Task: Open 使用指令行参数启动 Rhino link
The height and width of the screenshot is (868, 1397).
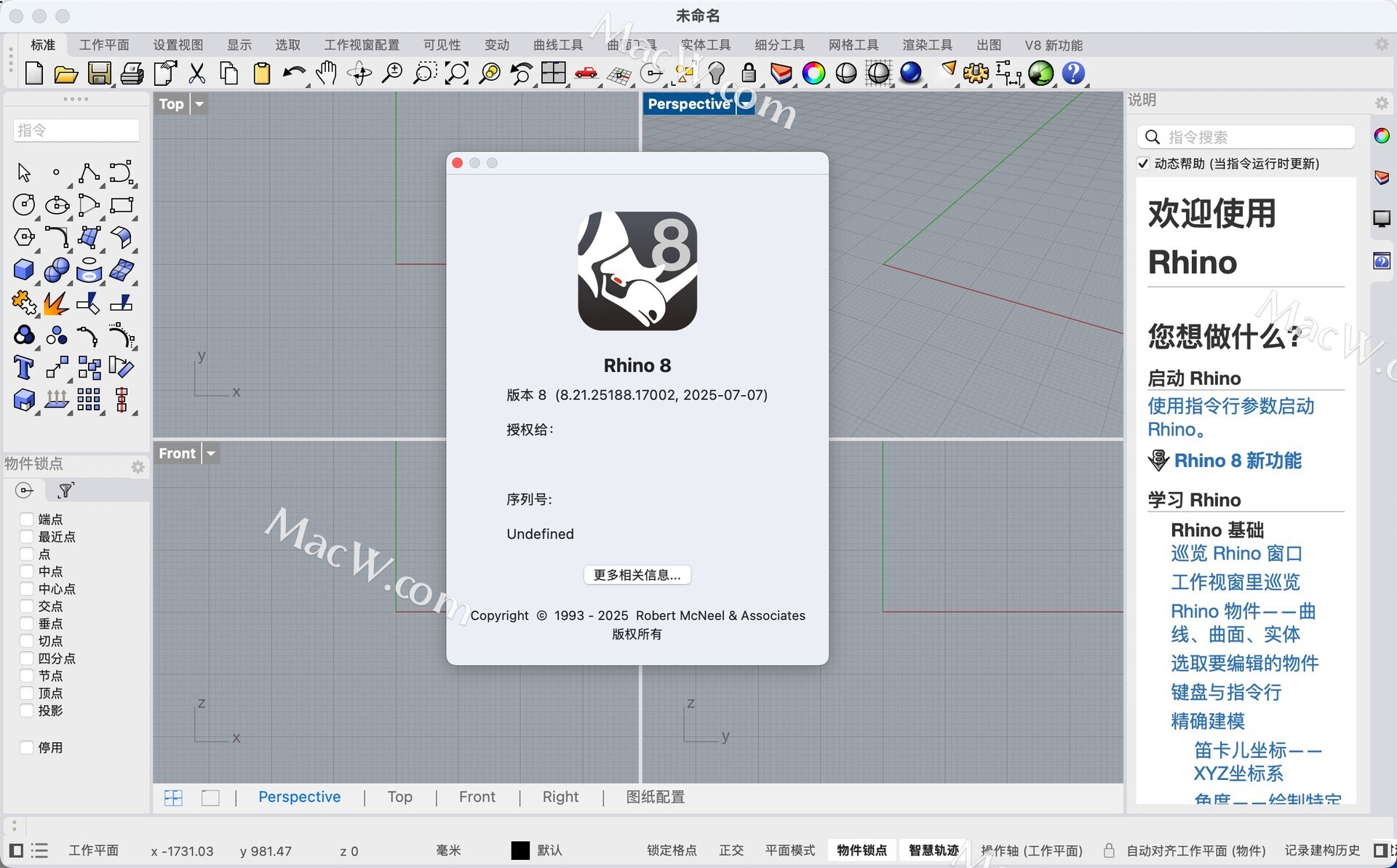Action: pyautogui.click(x=1231, y=418)
